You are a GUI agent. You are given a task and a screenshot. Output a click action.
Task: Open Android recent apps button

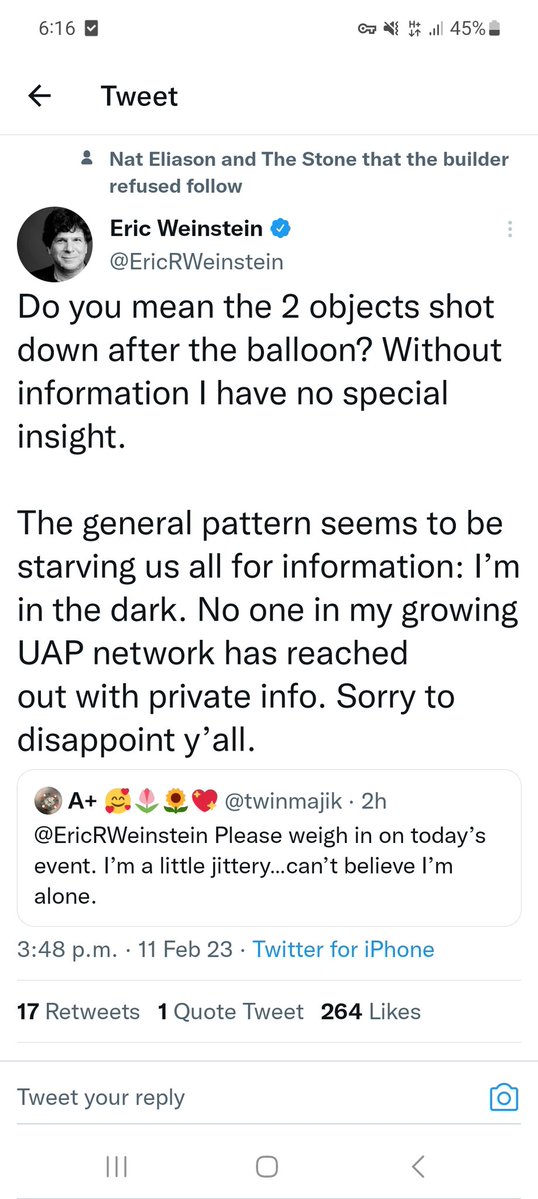tap(115, 1165)
